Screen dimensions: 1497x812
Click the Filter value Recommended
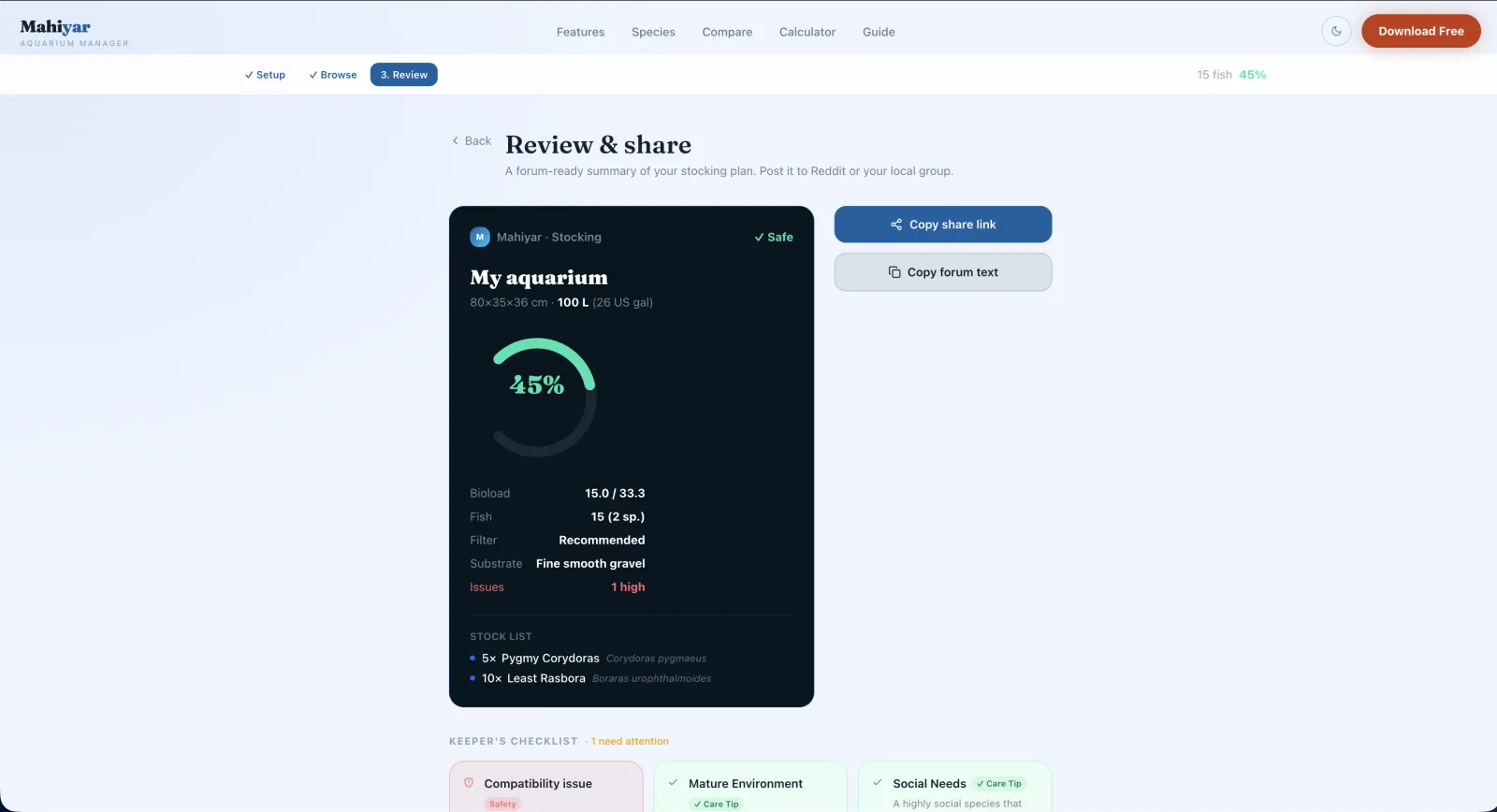pyautogui.click(x=602, y=540)
